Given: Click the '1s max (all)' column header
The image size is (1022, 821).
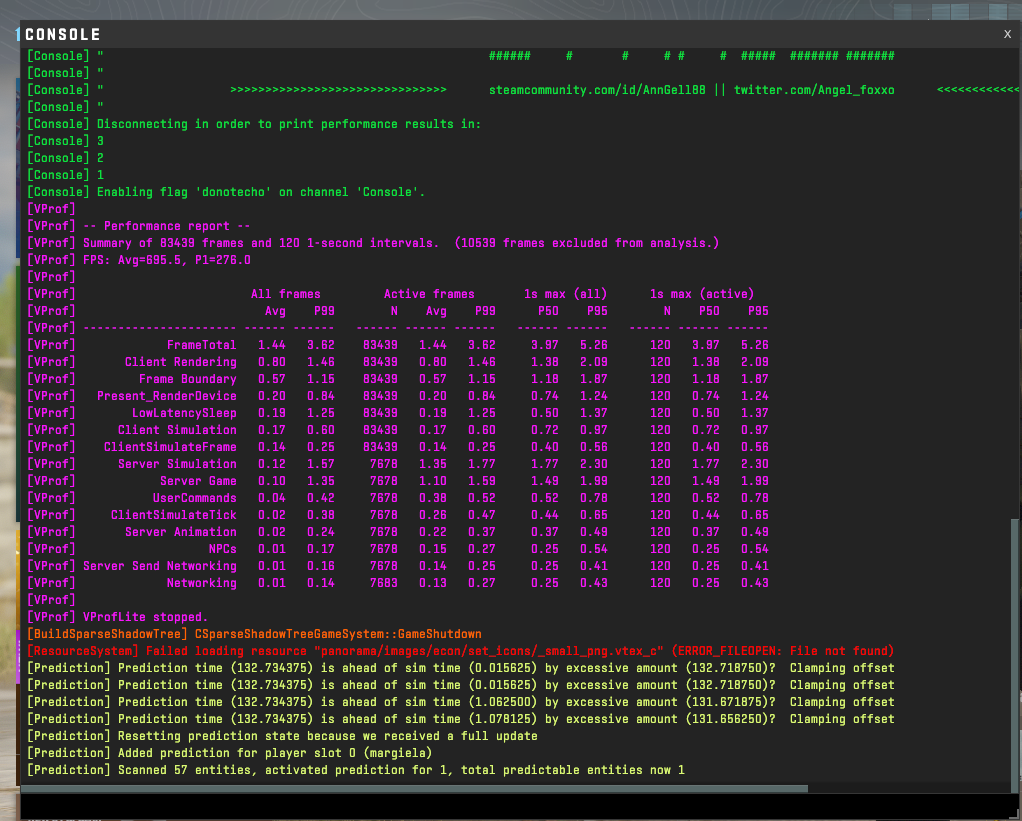Looking at the screenshot, I should pos(565,294).
